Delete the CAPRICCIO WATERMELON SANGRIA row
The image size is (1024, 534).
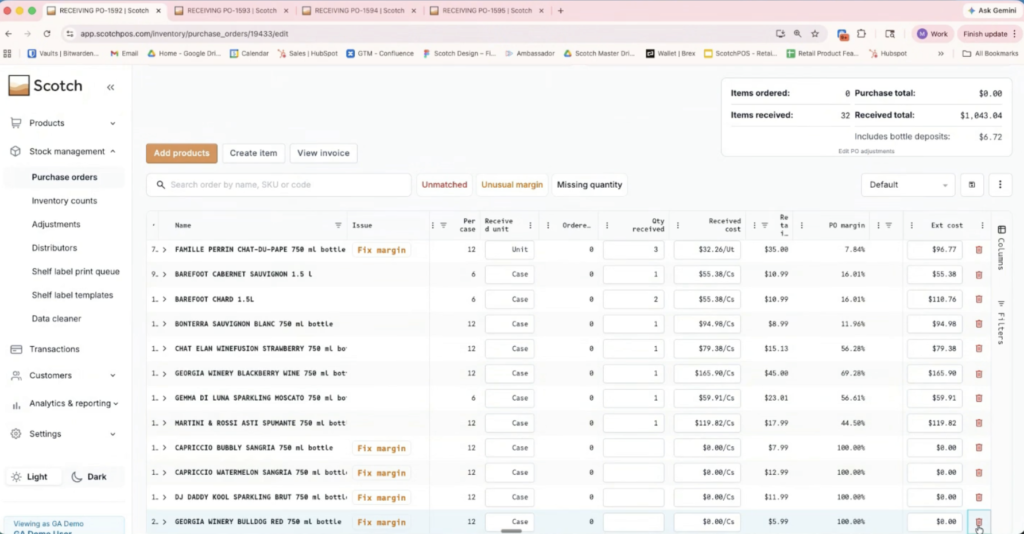[x=978, y=473]
